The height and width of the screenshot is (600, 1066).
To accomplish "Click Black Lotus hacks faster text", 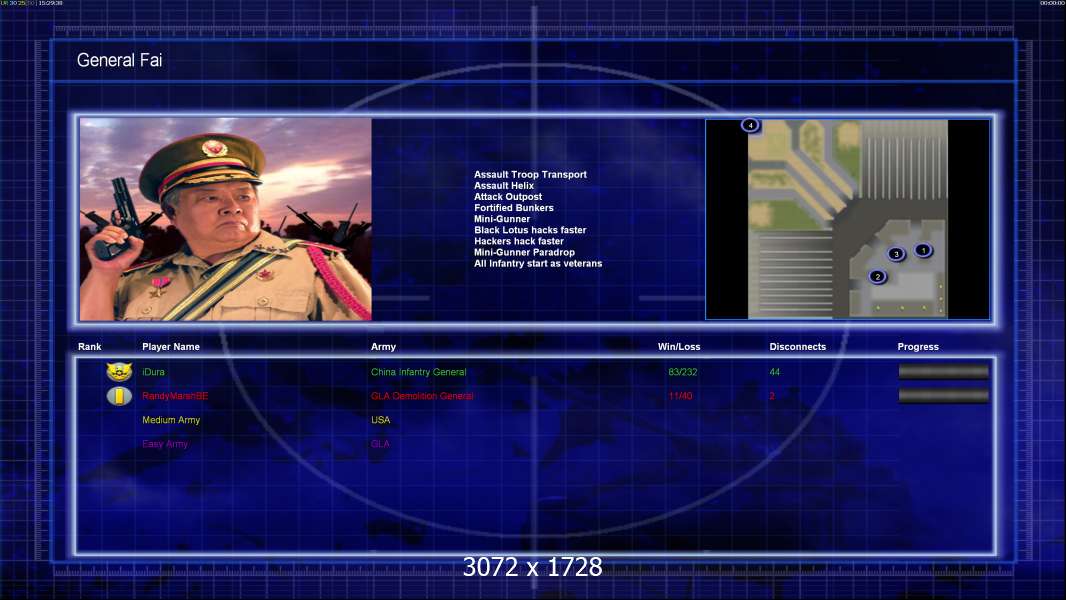I will tap(530, 230).
